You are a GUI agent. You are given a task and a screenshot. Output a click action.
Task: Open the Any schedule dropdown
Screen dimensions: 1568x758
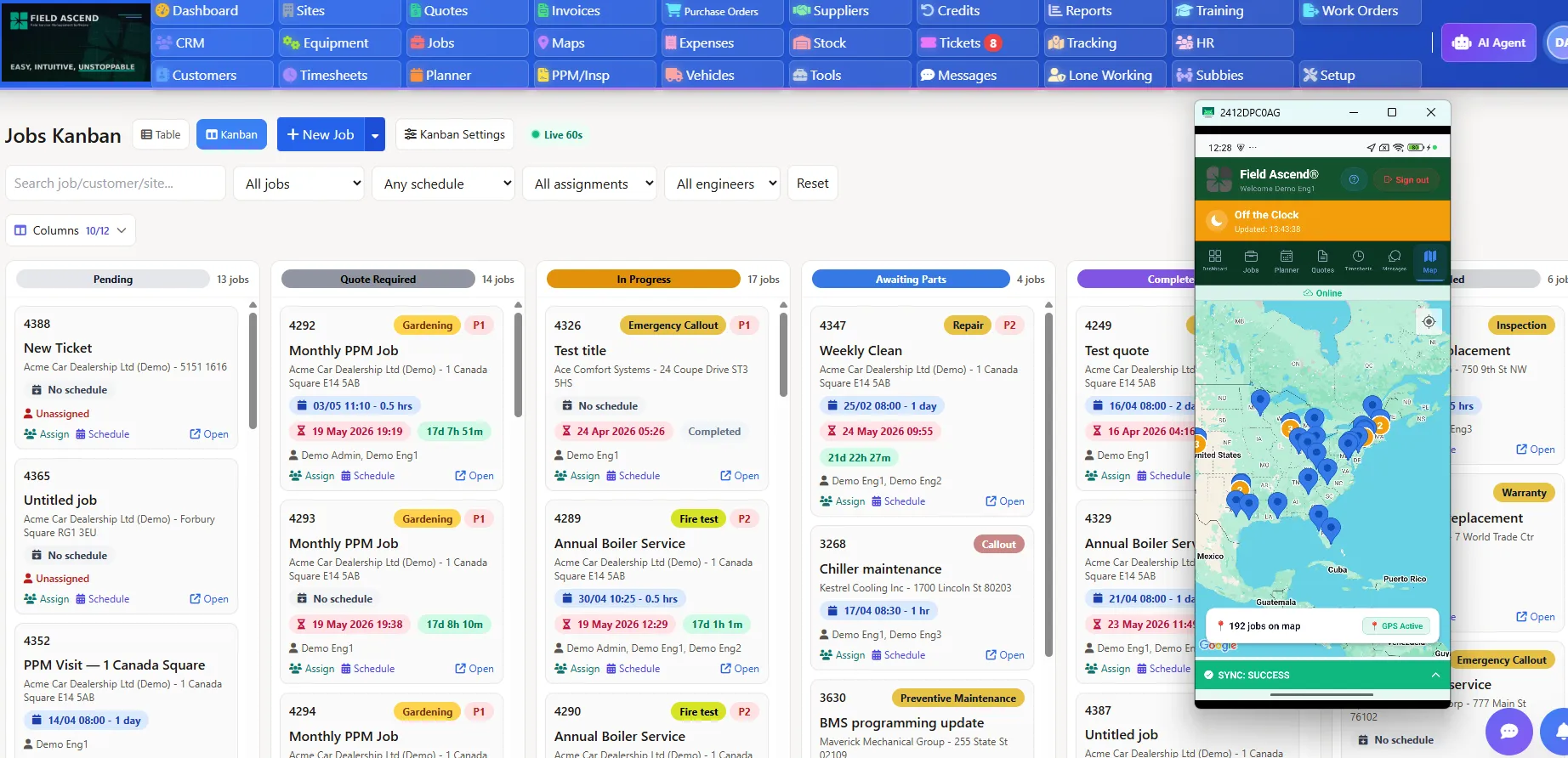click(443, 184)
